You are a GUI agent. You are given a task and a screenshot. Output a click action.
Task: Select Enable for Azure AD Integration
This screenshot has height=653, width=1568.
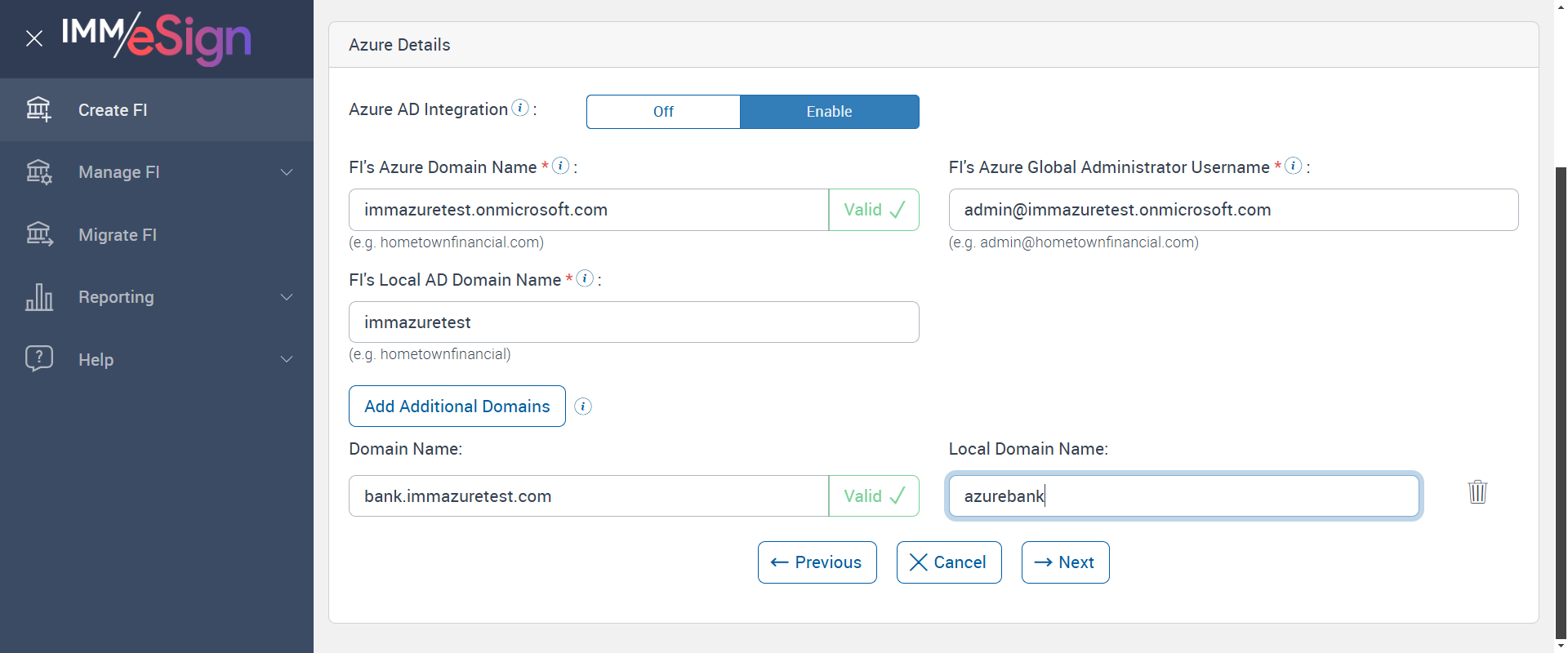[829, 112]
